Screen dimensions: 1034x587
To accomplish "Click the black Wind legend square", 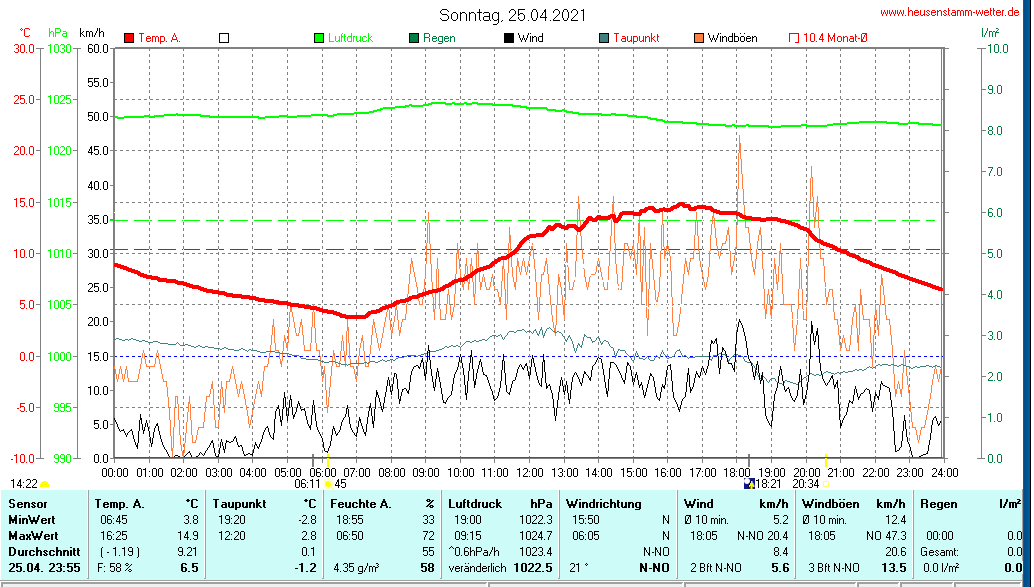I will point(509,38).
